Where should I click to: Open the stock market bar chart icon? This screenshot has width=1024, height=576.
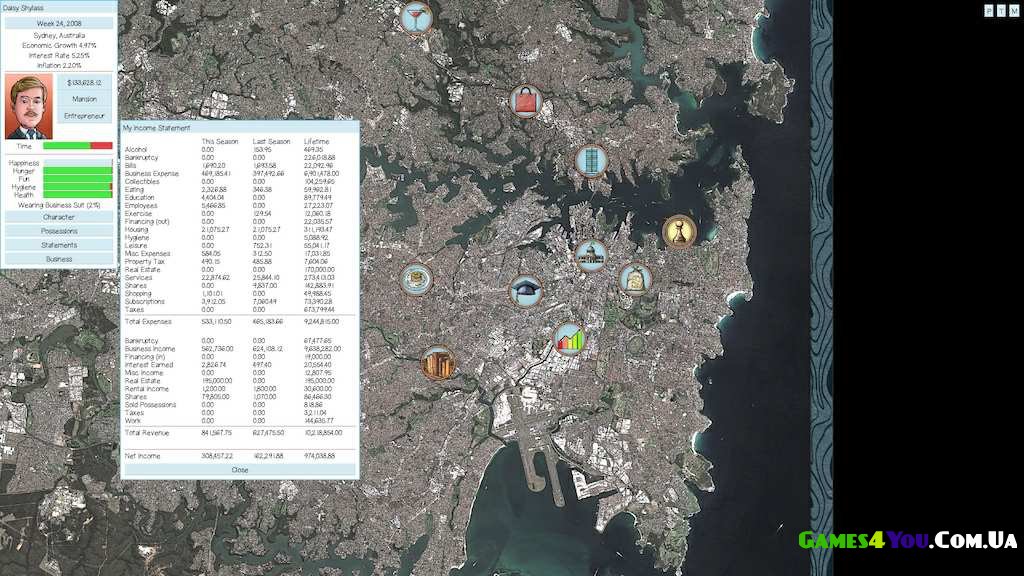(569, 339)
